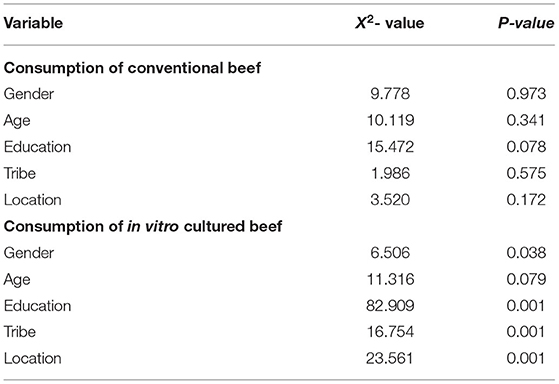Click the Location value 23.561
This screenshot has height=384, width=559.
390,358
